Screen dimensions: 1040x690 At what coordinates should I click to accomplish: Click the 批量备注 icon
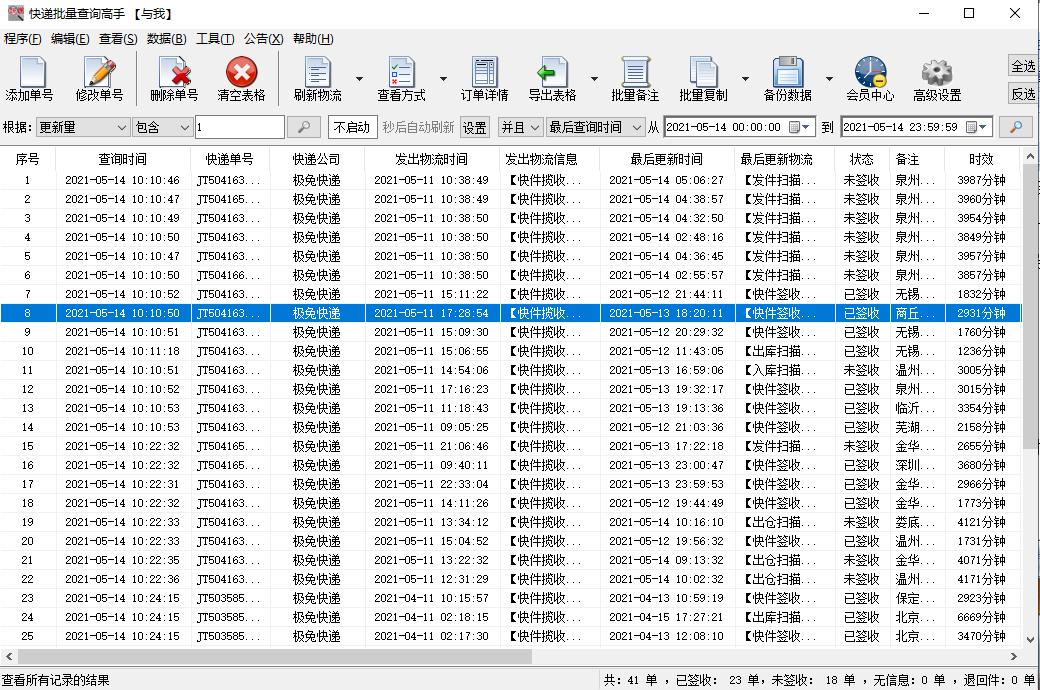[635, 72]
